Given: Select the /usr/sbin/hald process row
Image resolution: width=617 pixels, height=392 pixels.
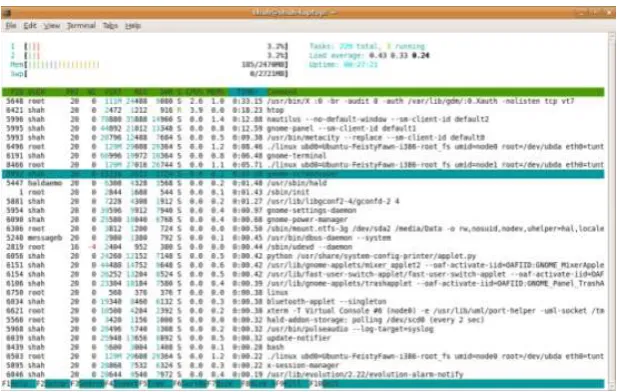Looking at the screenshot, I should (303, 183).
